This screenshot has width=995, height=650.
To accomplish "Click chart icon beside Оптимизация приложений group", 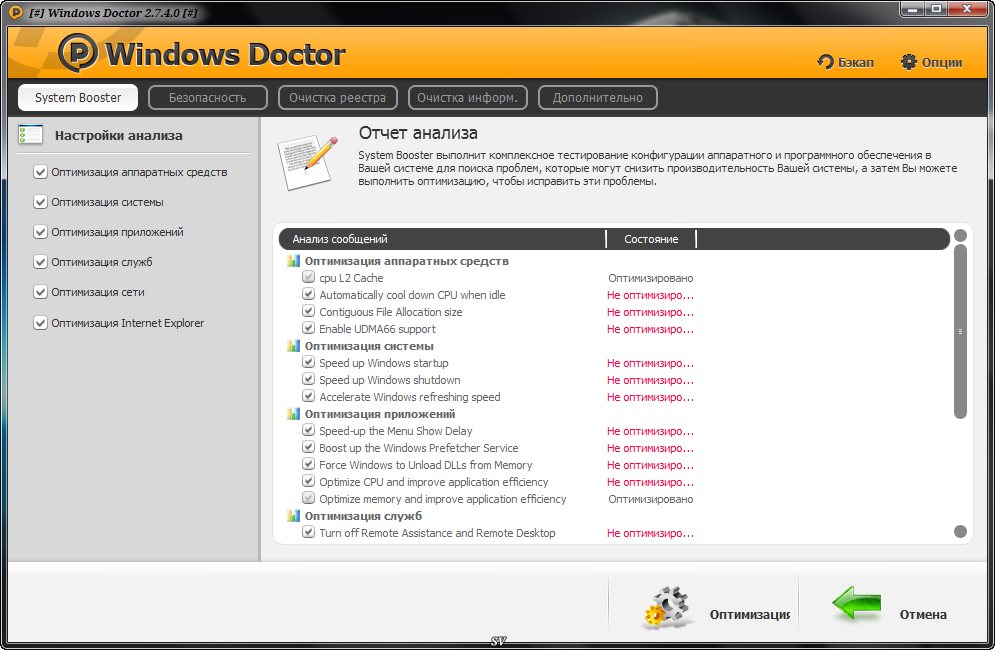I will [x=293, y=414].
